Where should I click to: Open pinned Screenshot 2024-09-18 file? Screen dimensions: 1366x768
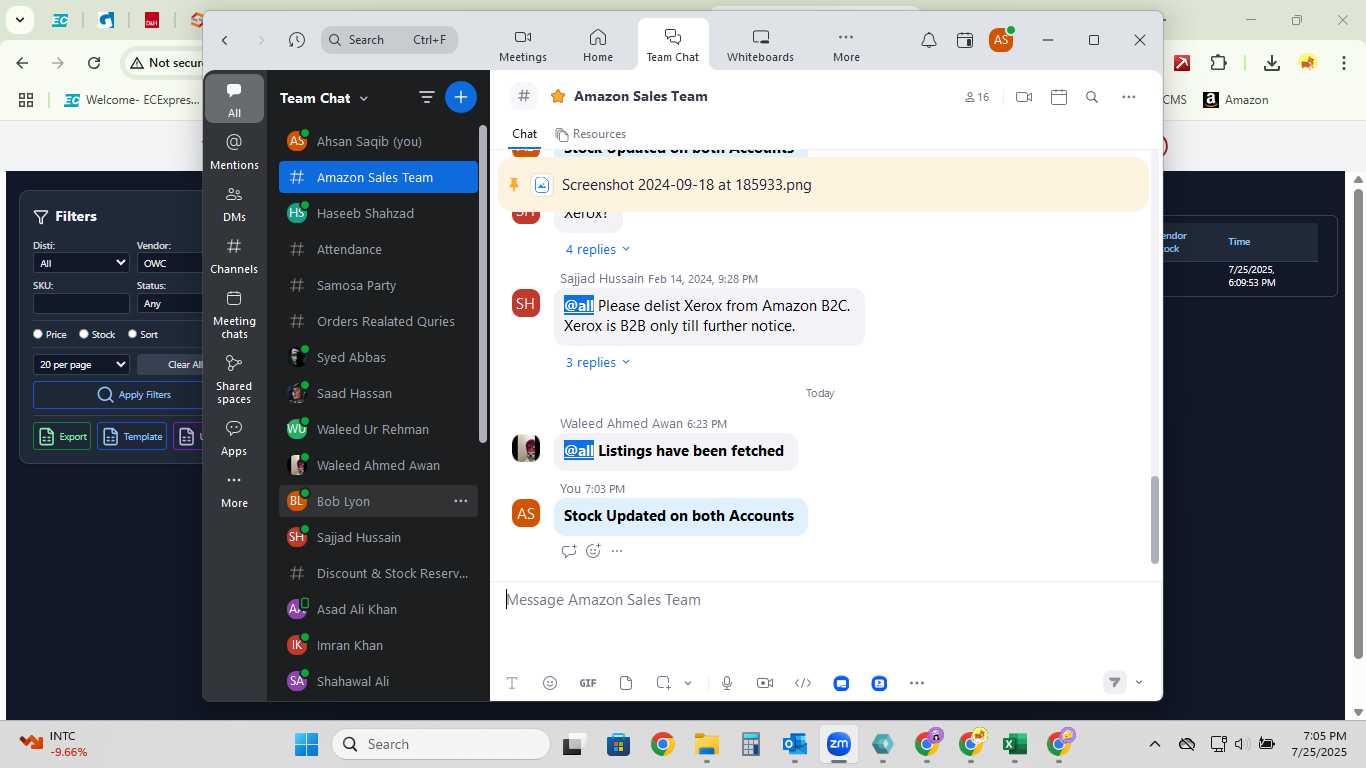[x=686, y=185]
